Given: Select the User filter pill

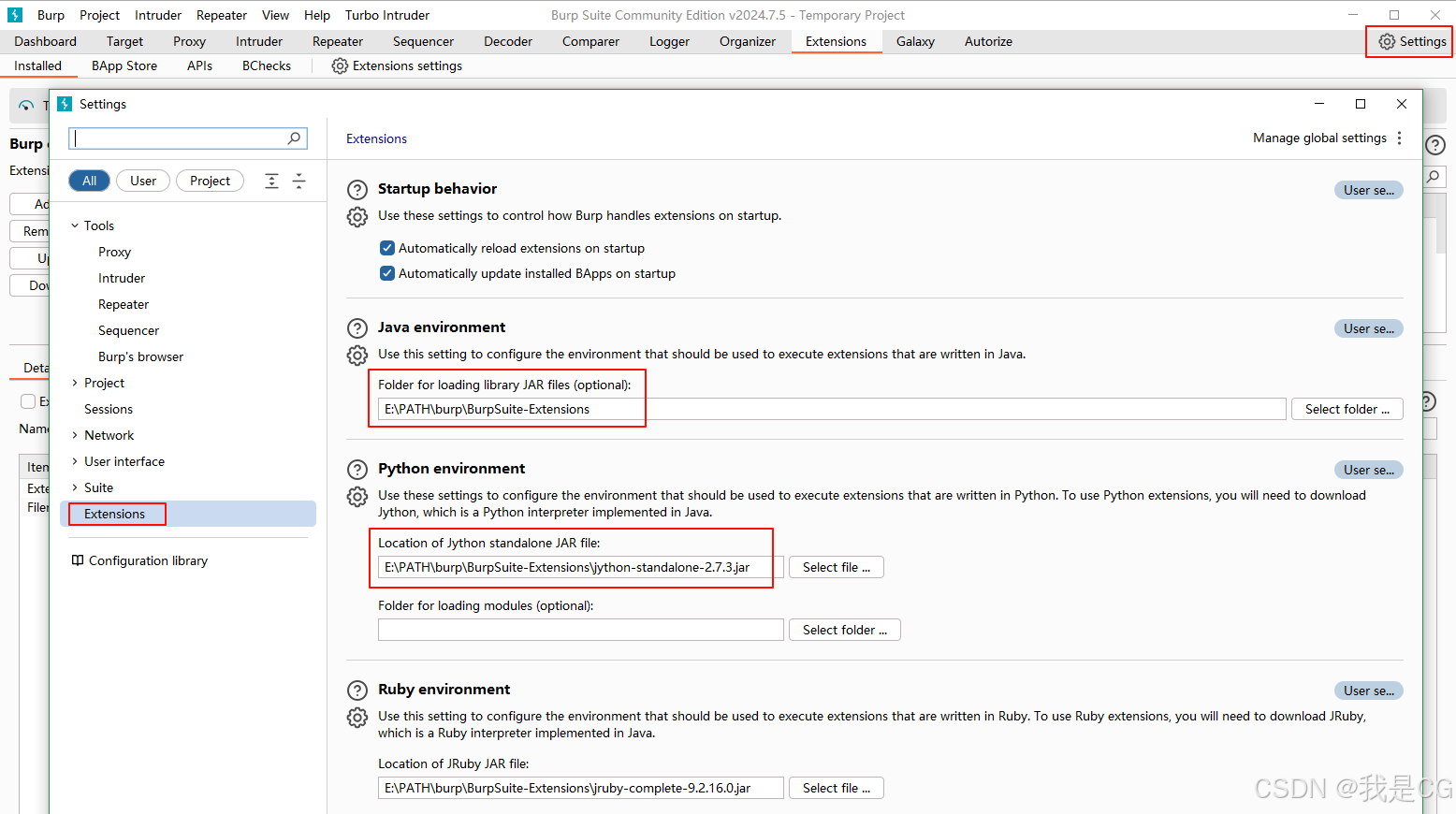Looking at the screenshot, I should pos(143,181).
